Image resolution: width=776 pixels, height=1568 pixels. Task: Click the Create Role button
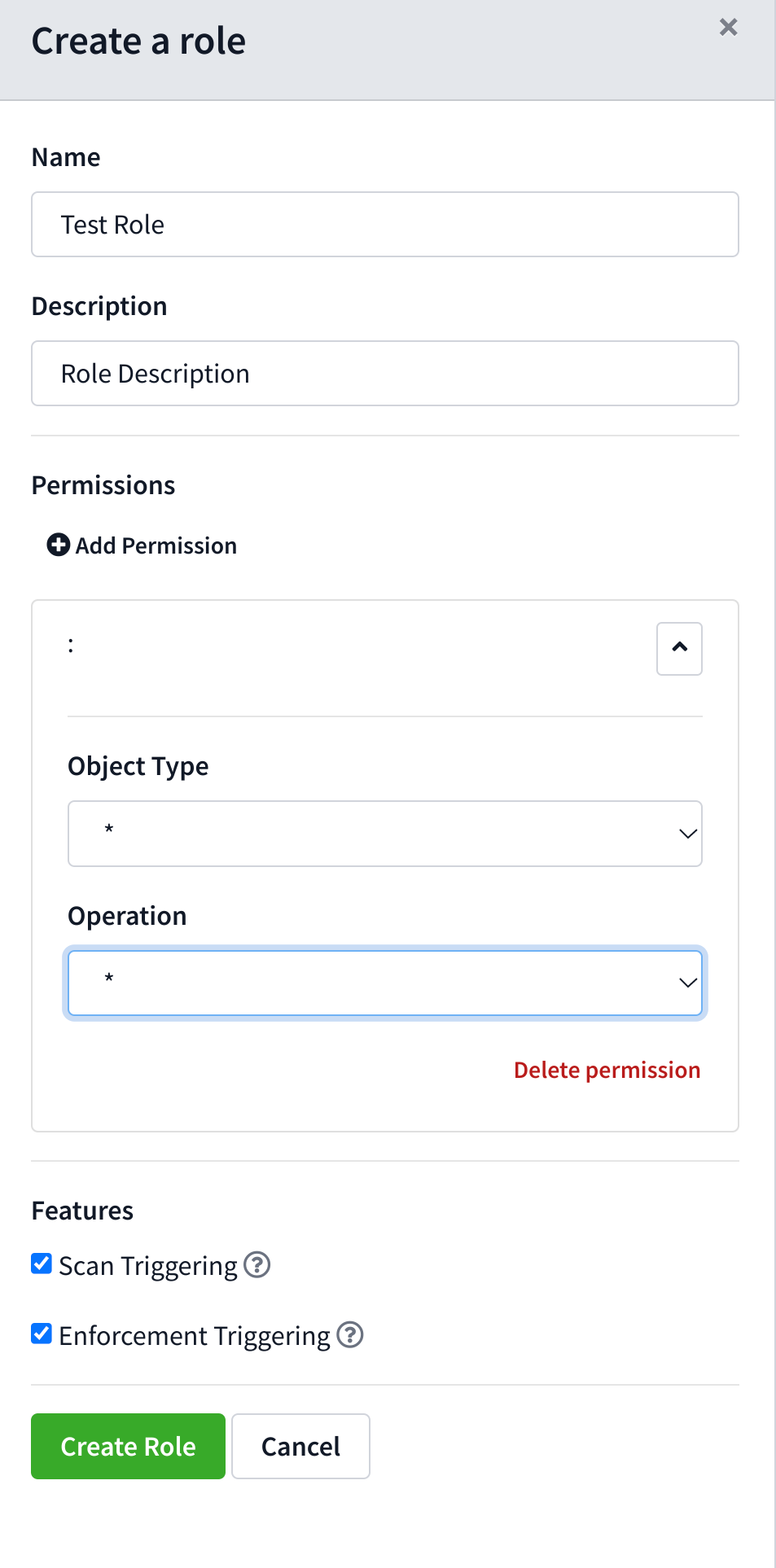point(128,1446)
